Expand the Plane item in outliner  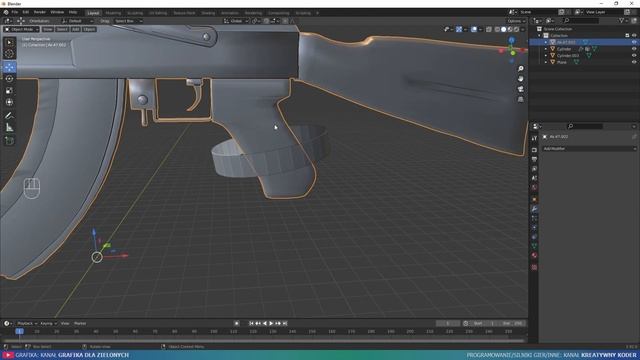(x=546, y=62)
